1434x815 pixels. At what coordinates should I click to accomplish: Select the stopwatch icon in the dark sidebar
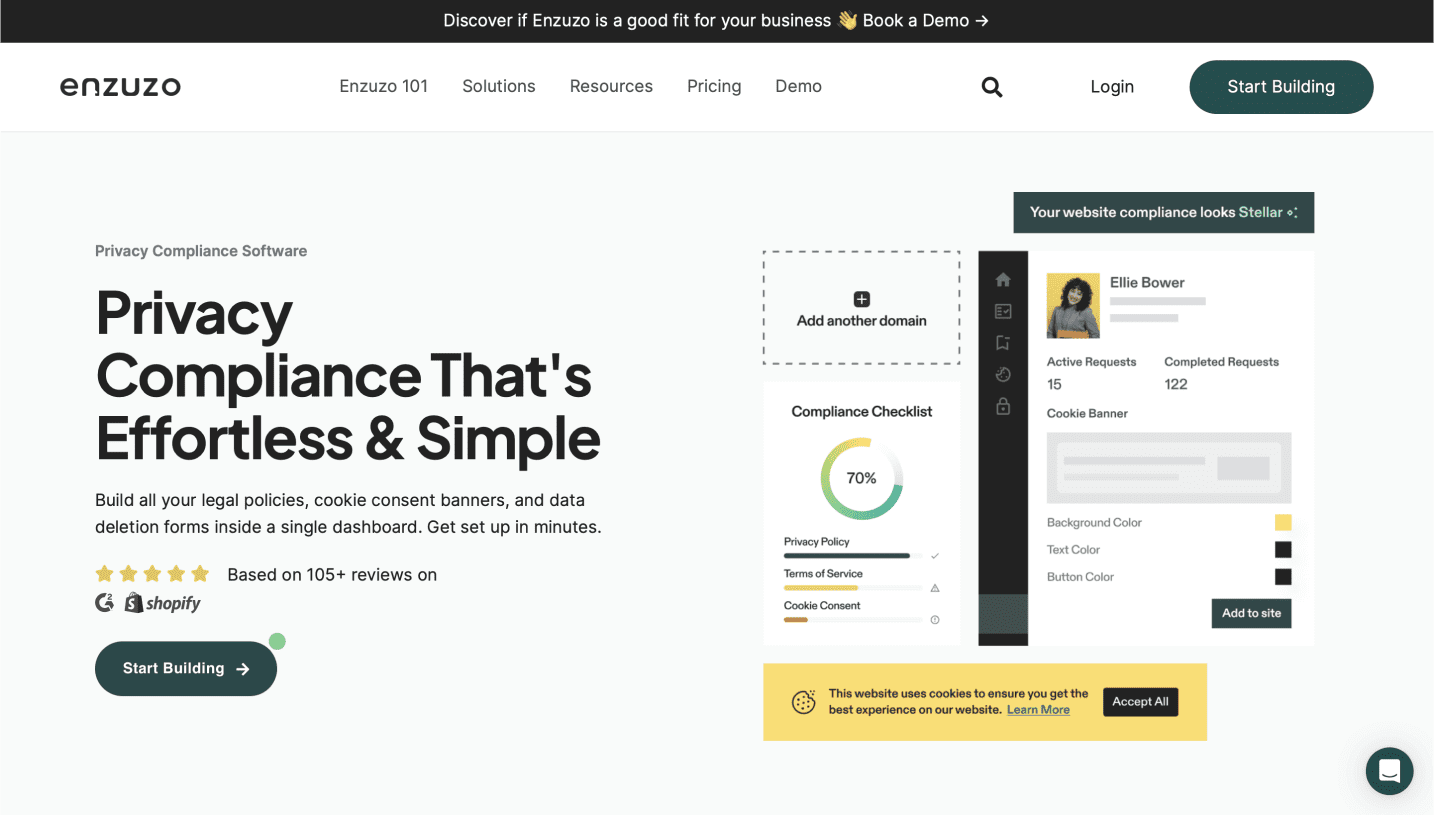tap(1003, 374)
